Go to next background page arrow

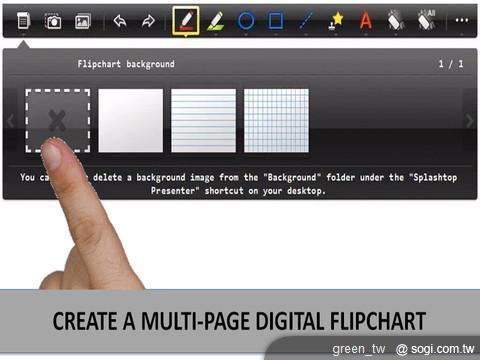[469, 121]
